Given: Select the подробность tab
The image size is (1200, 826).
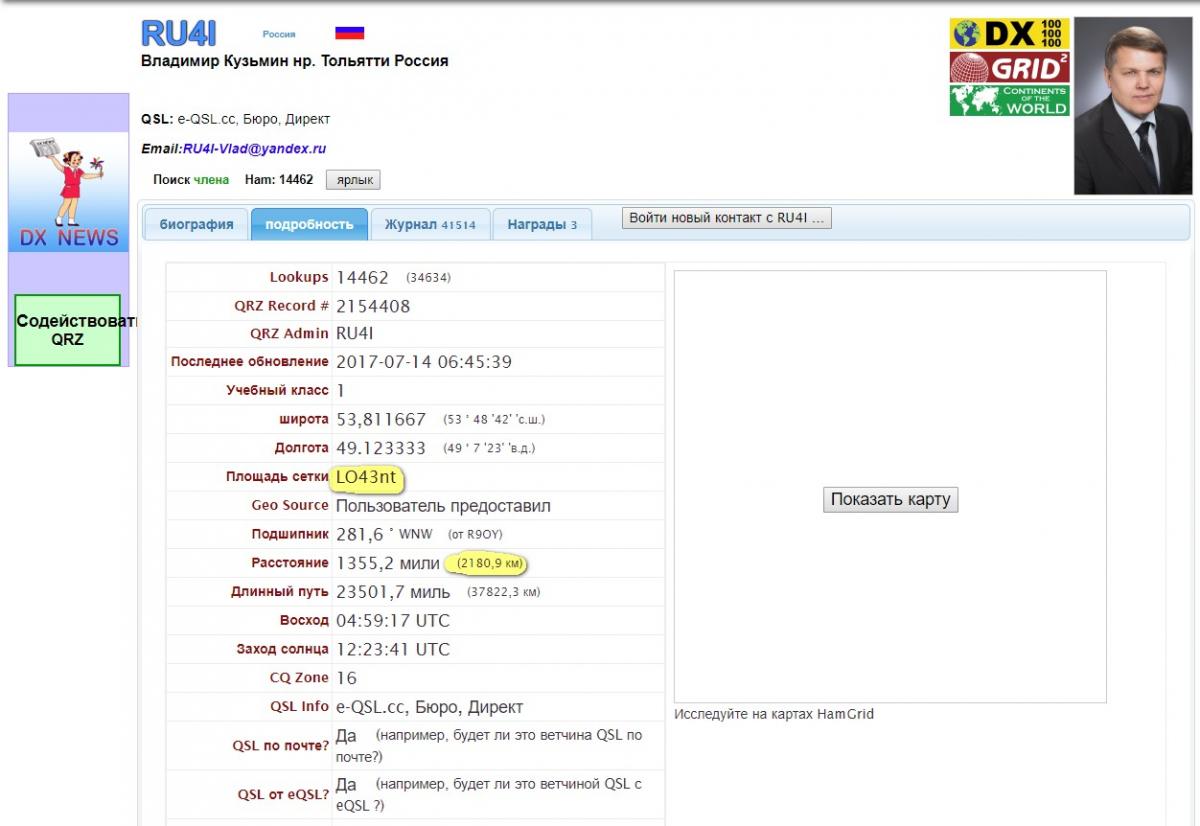Looking at the screenshot, I should click(x=309, y=224).
